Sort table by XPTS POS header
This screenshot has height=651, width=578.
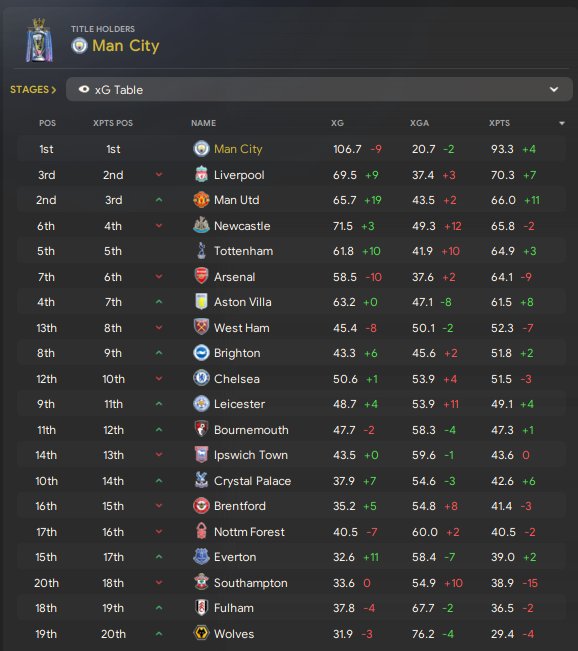[x=113, y=123]
